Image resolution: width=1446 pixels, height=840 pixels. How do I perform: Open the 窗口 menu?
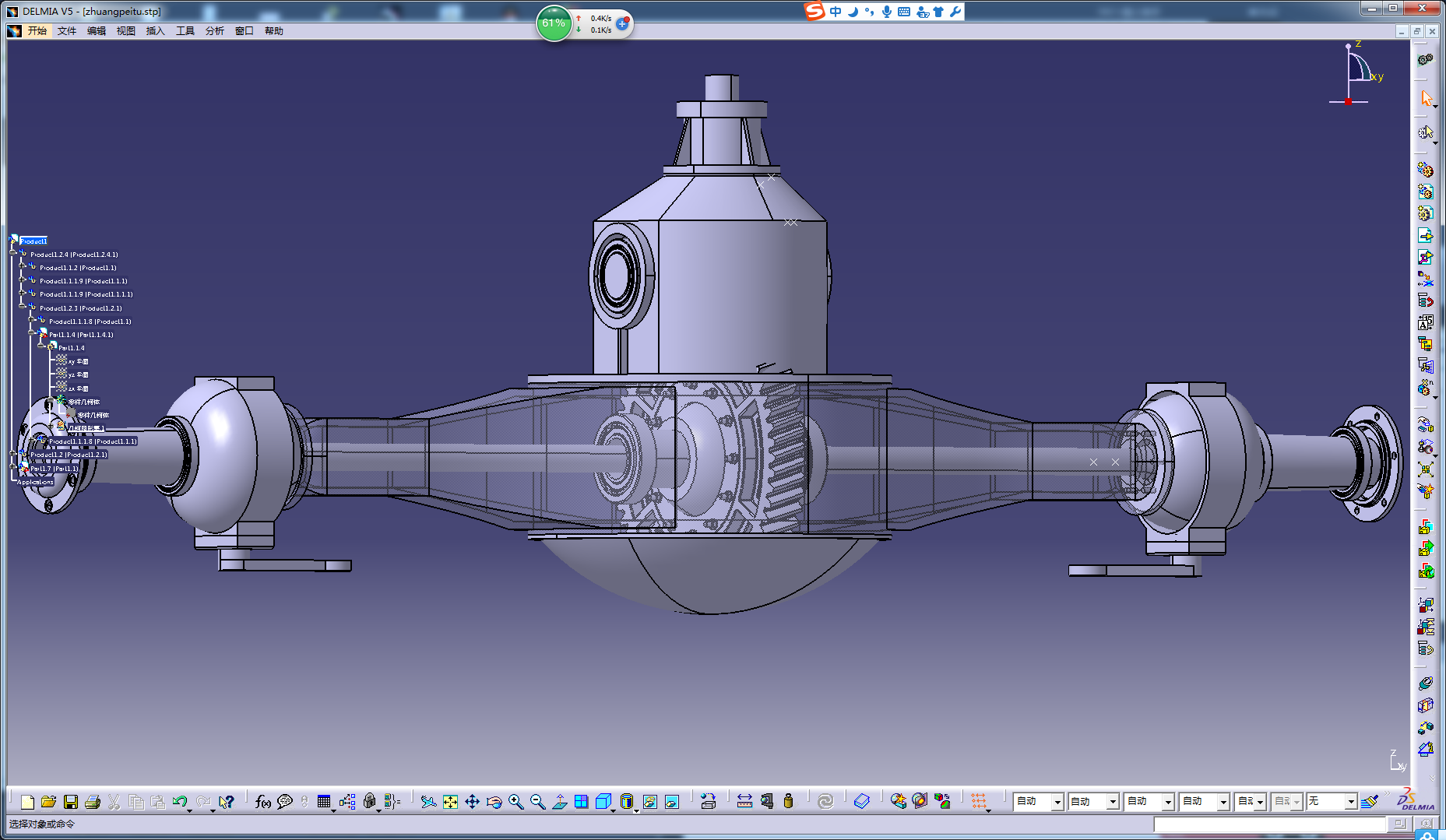point(245,31)
